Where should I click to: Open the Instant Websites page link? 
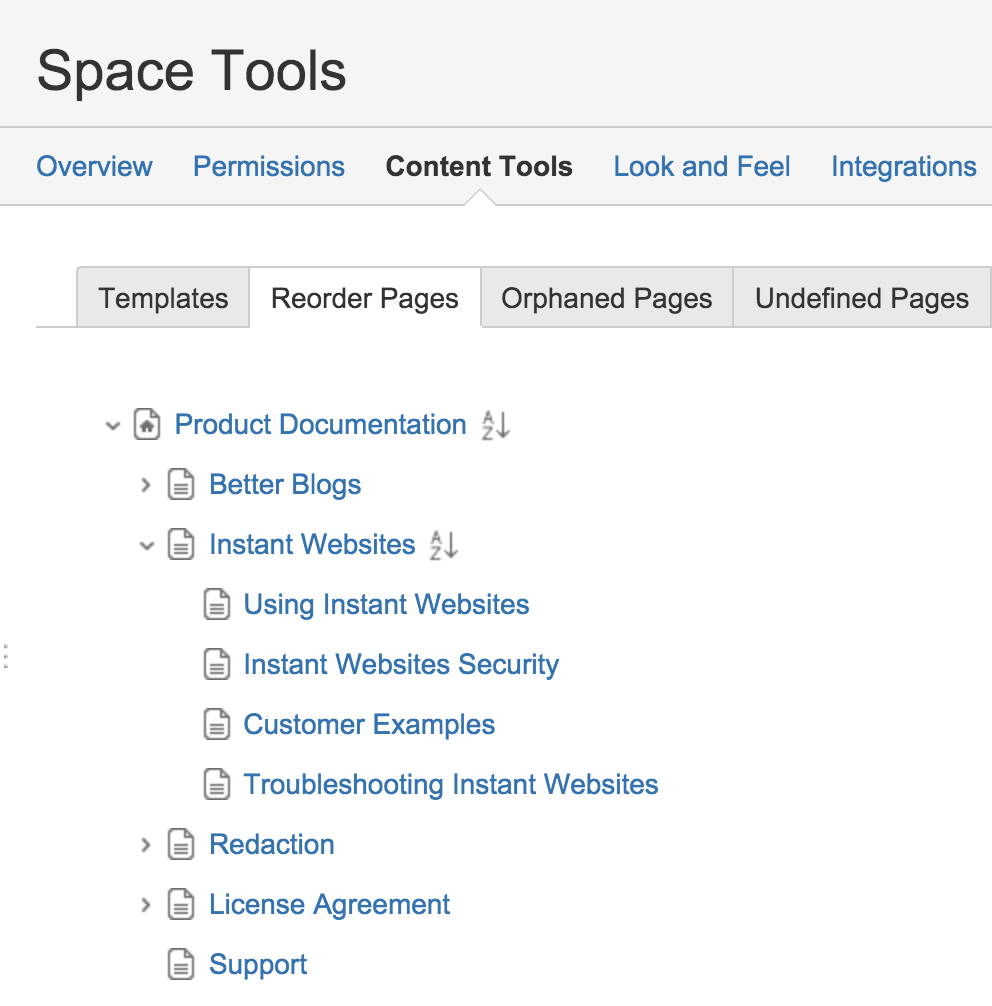[x=312, y=545]
